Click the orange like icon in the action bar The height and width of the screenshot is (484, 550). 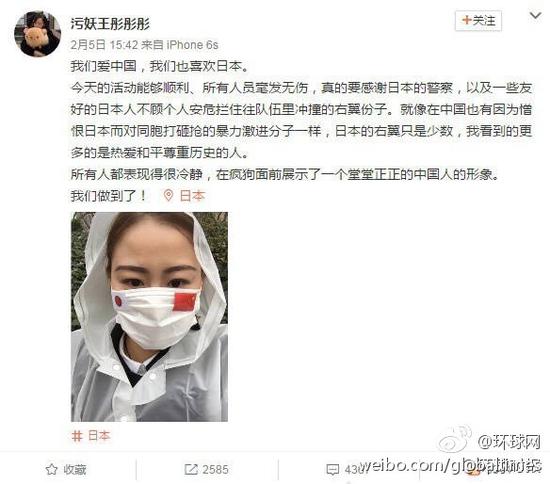473,471
